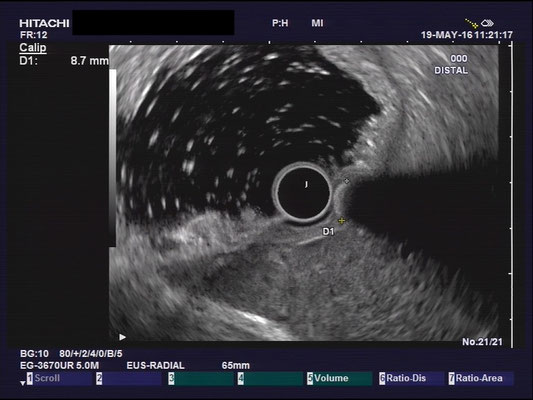Select function key 1 Scroll
The height and width of the screenshot is (400, 533).
pyautogui.click(x=60, y=378)
